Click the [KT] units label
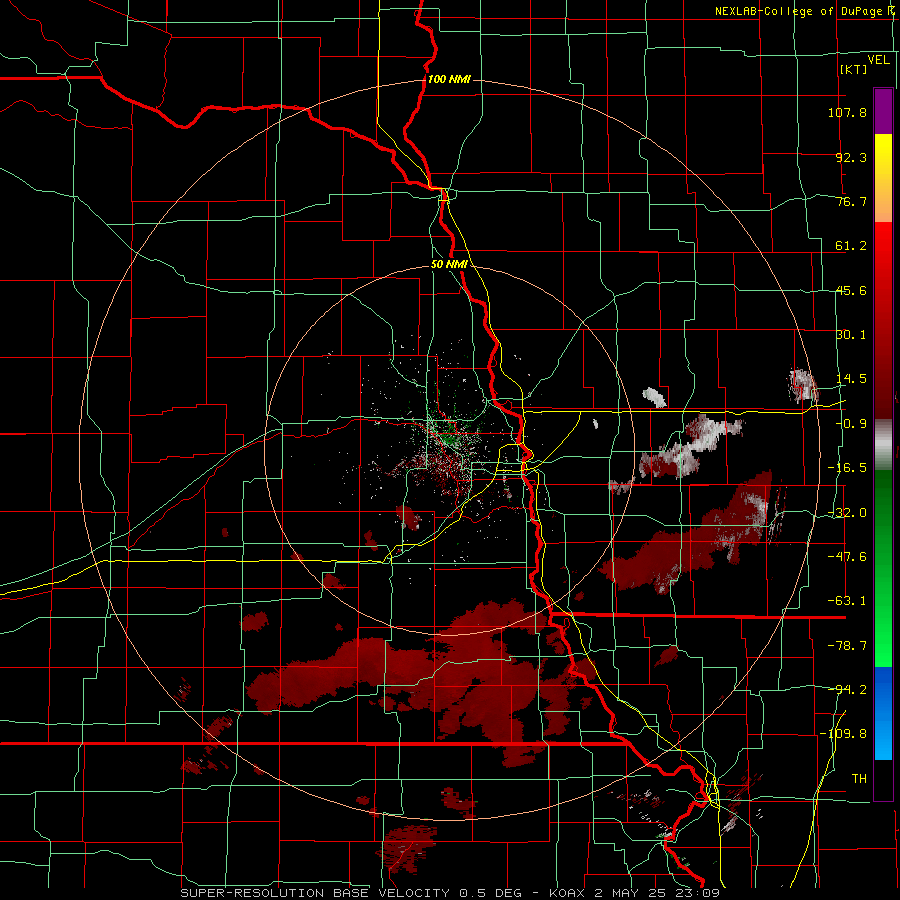The width and height of the screenshot is (900, 900). [854, 69]
